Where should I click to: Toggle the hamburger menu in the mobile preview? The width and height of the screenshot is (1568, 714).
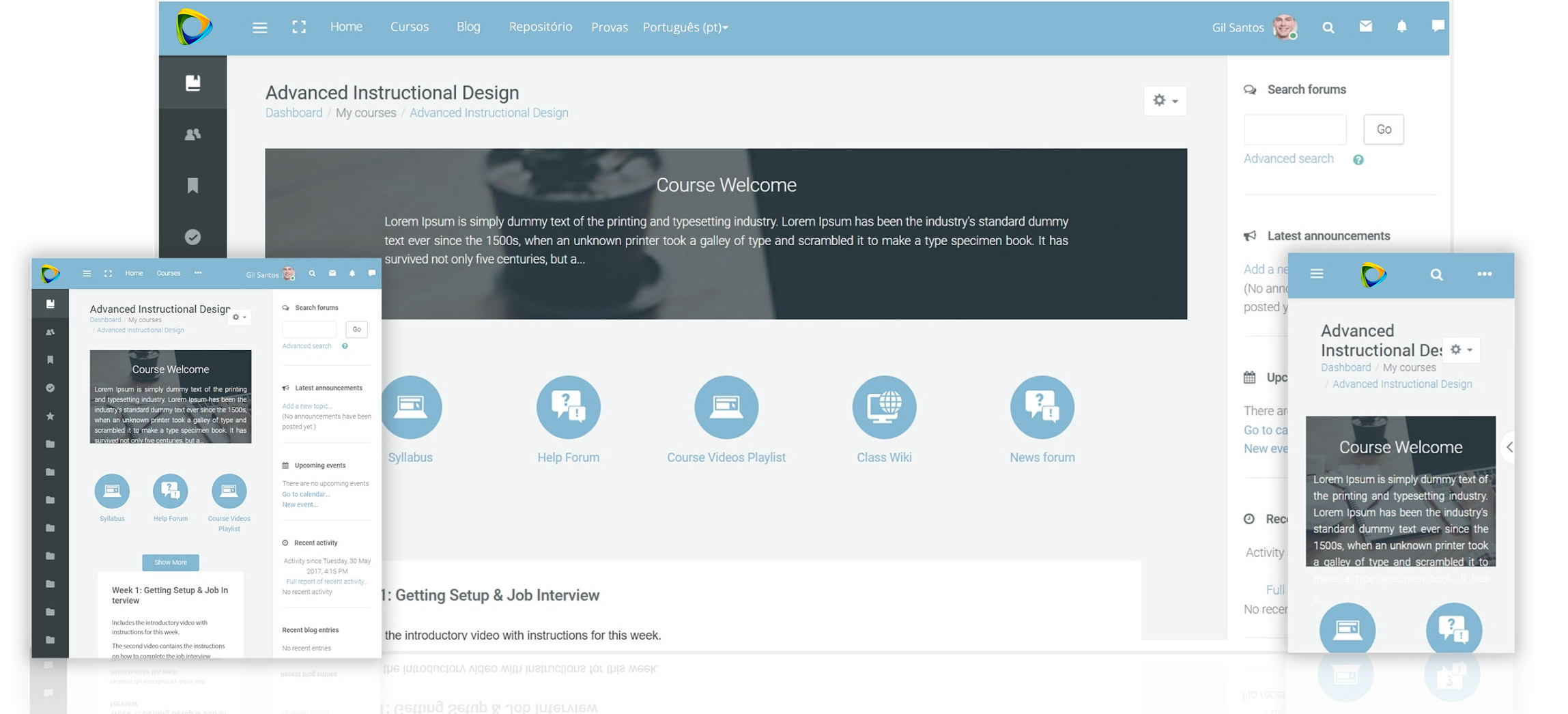click(1317, 274)
